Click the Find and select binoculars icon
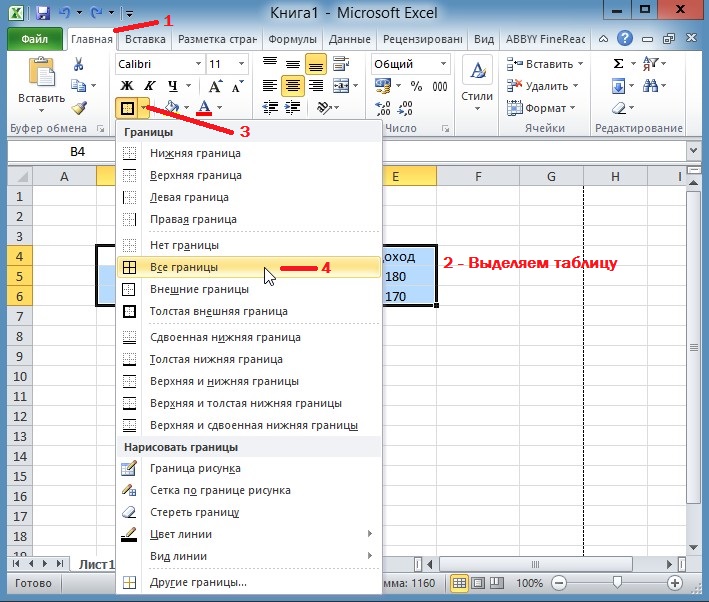709x602 pixels. 650,85
